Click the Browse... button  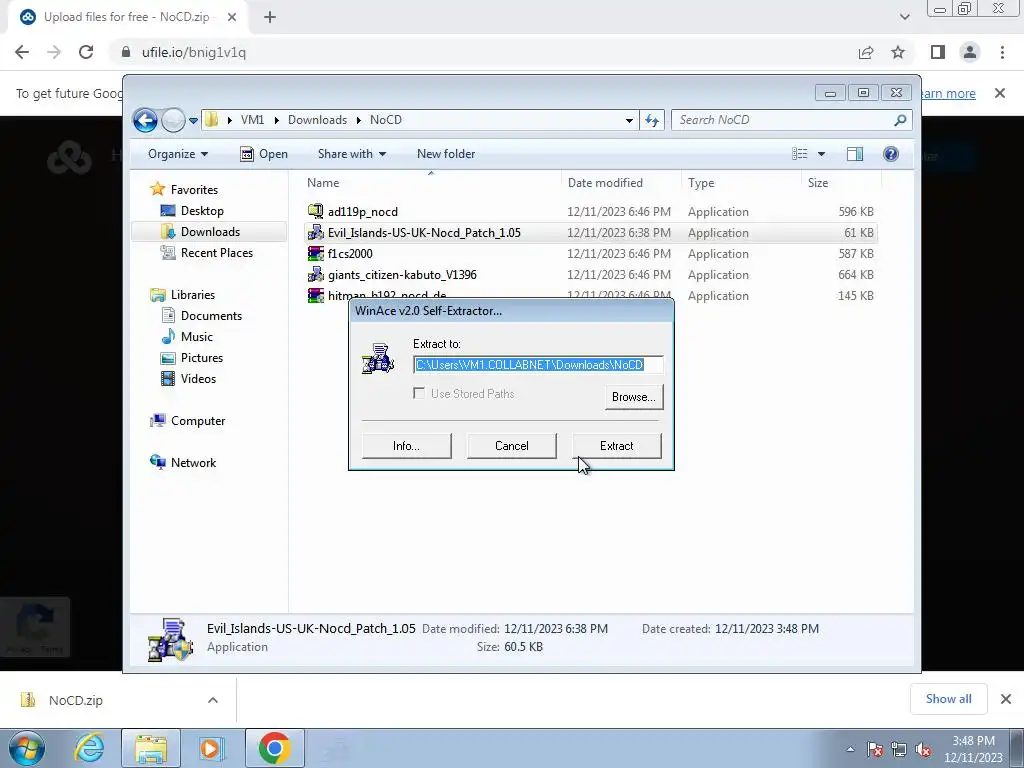pos(633,397)
